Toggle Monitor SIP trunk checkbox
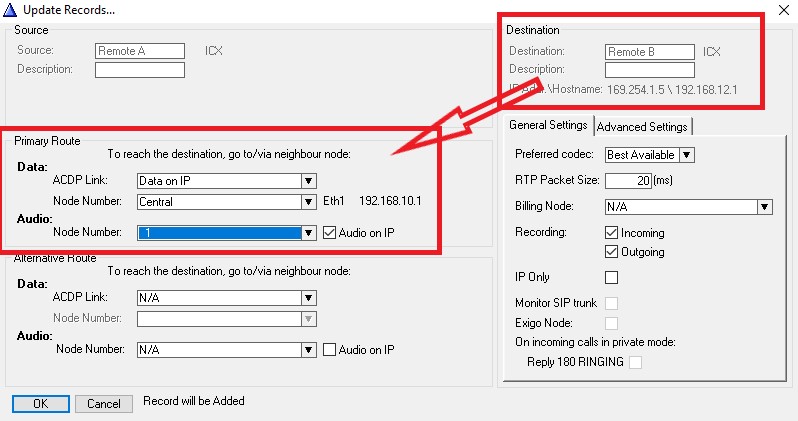 611,303
